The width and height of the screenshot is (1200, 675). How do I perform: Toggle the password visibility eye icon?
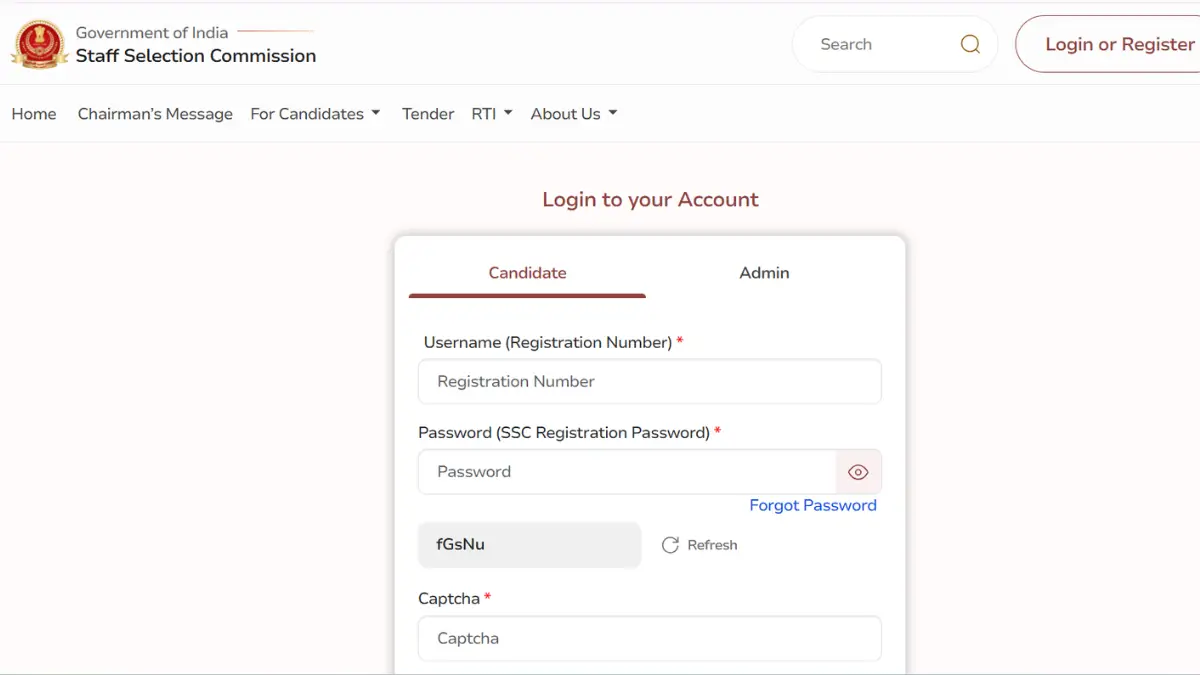pos(858,471)
